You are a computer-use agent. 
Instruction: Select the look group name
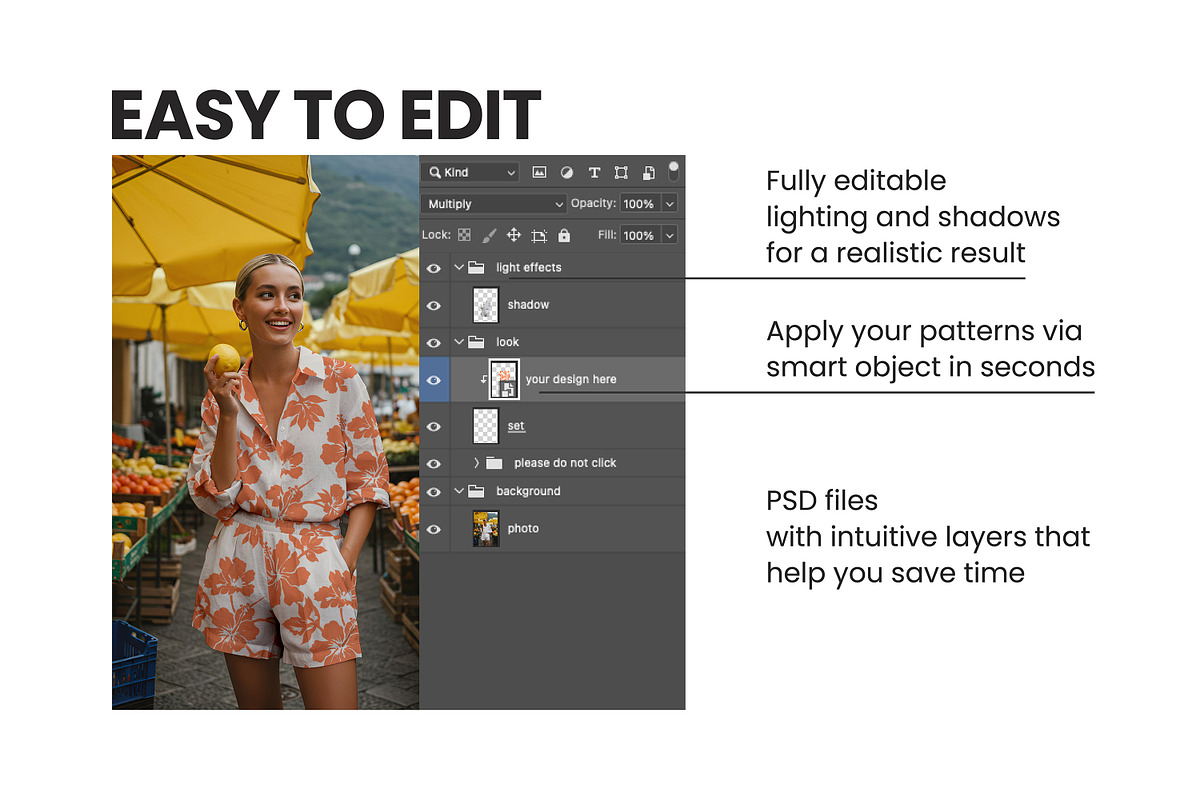(x=508, y=342)
